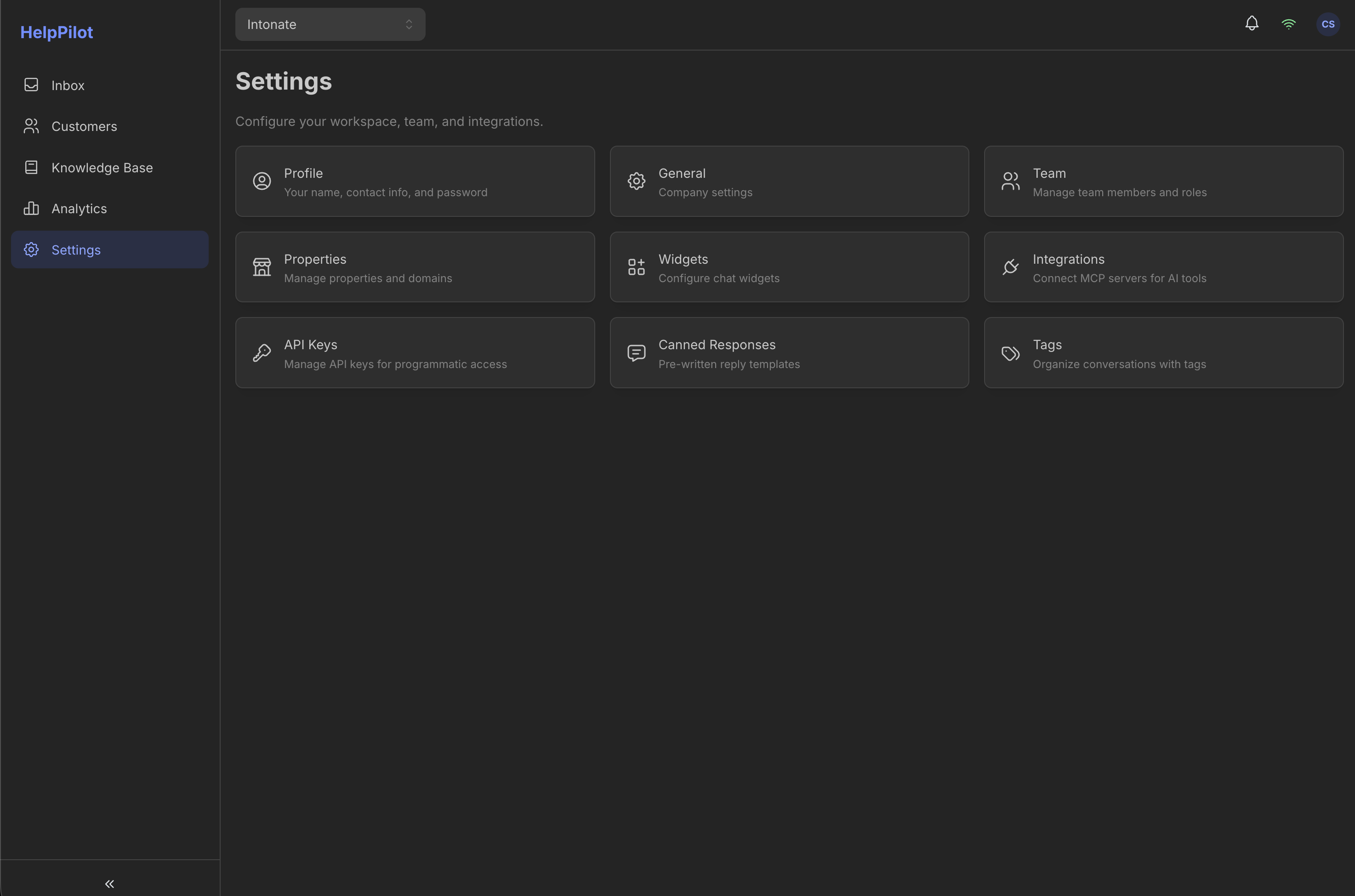Screen dimensions: 1355x896
Task: Go to Inbox in the sidebar
Action: pyautogui.click(x=110, y=85)
